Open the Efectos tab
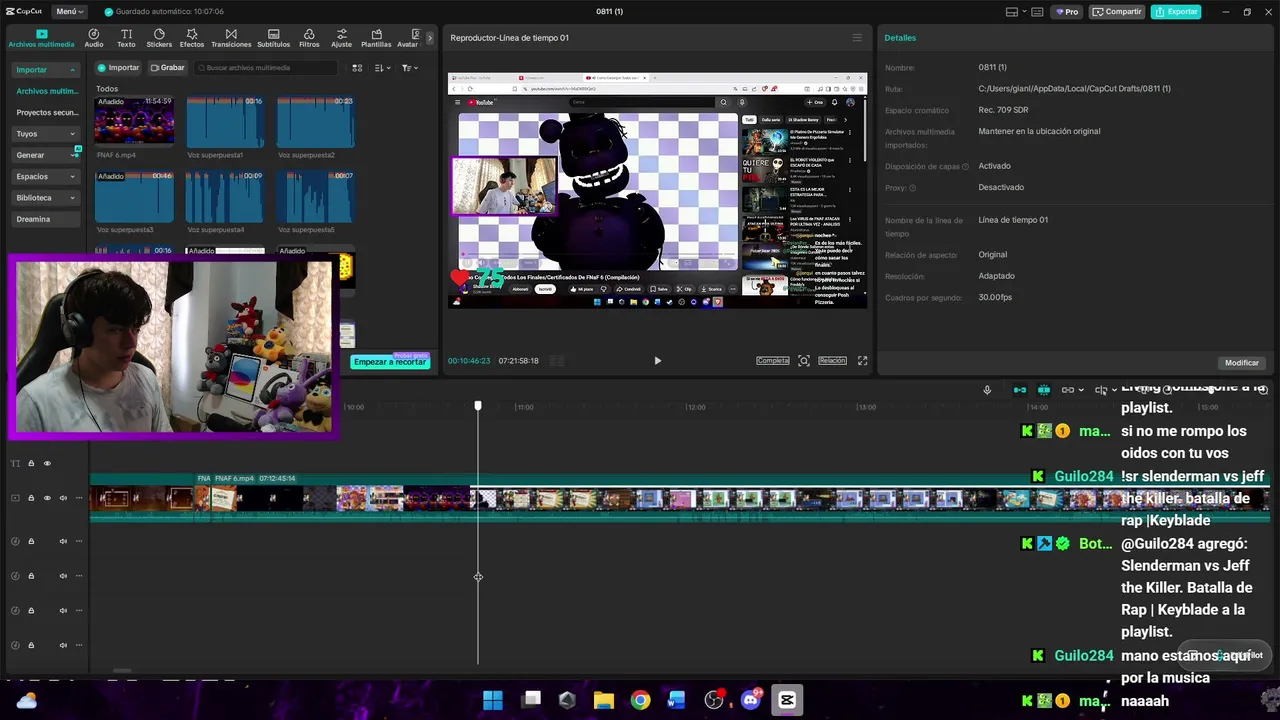 point(192,38)
